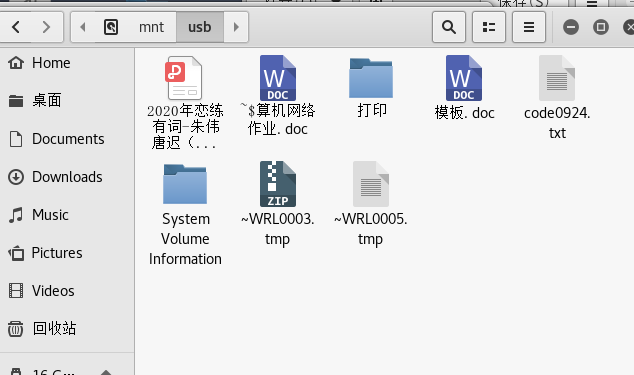
Task: Minimize the file manager window
Action: coord(571,27)
